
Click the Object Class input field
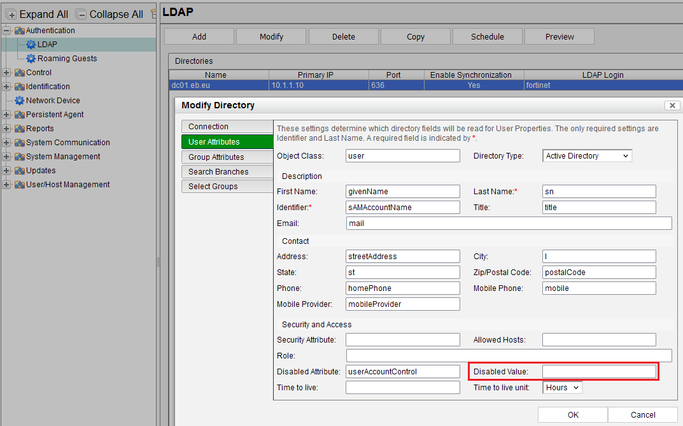click(x=402, y=156)
